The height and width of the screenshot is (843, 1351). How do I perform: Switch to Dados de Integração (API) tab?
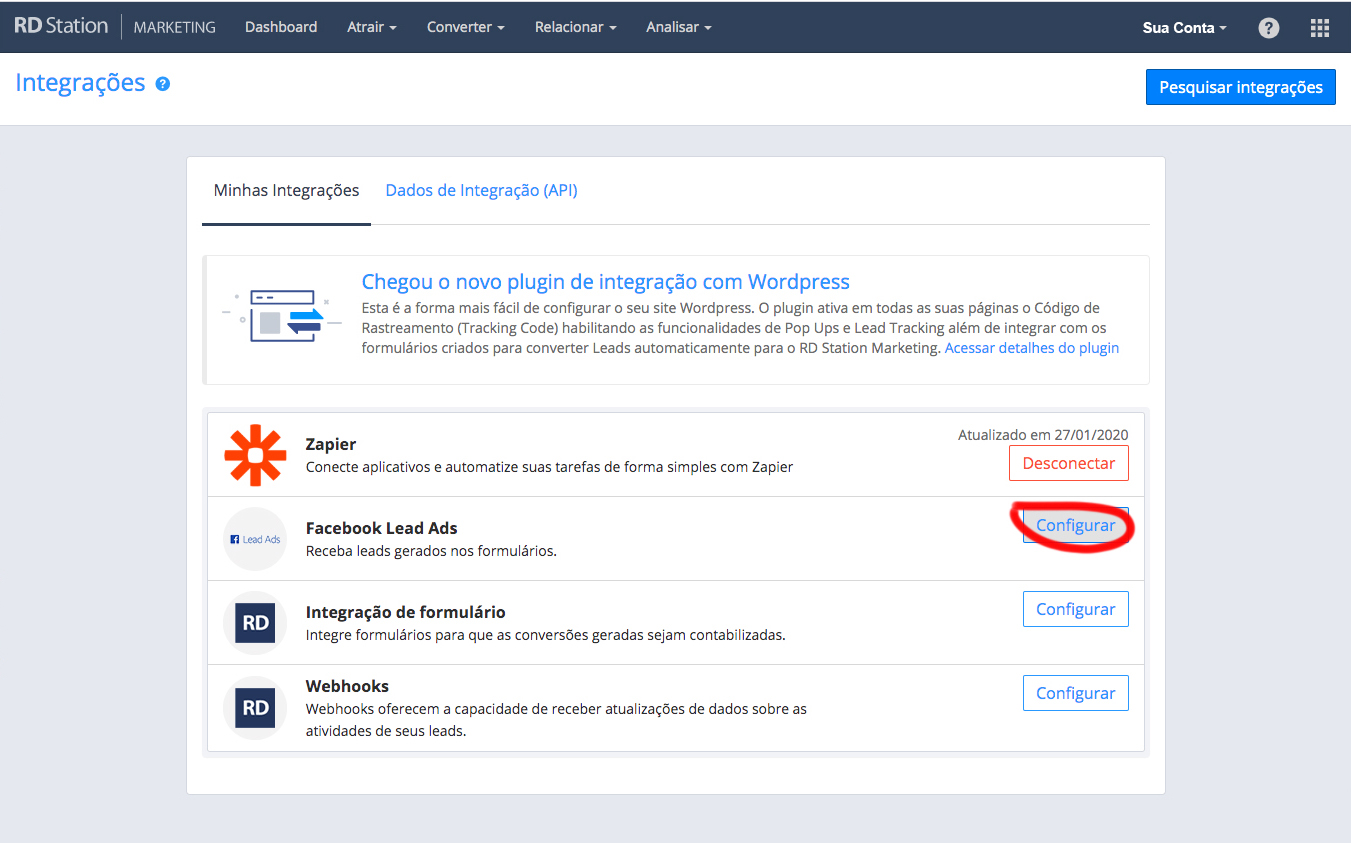click(481, 190)
